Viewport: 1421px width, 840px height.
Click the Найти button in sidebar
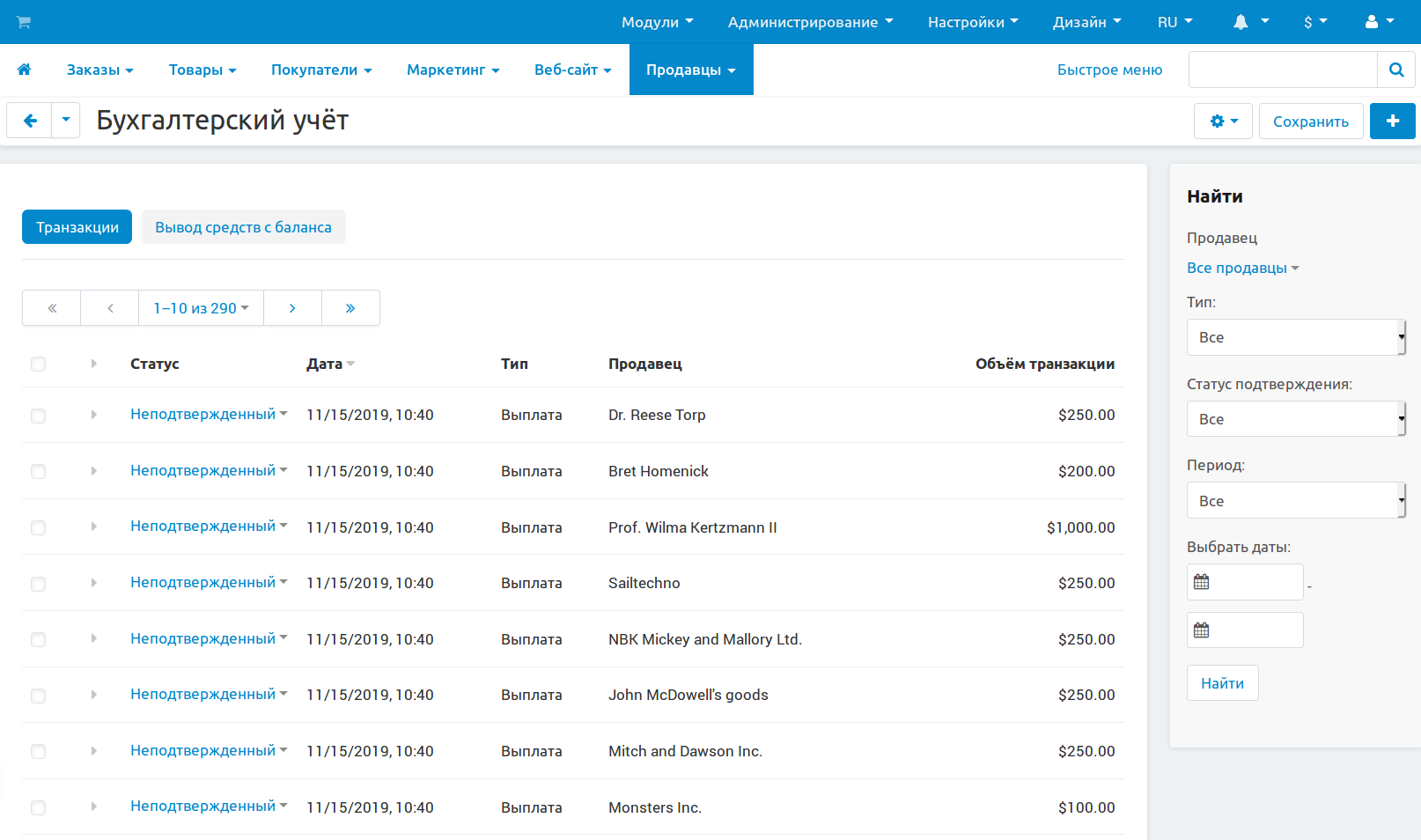(x=1222, y=683)
